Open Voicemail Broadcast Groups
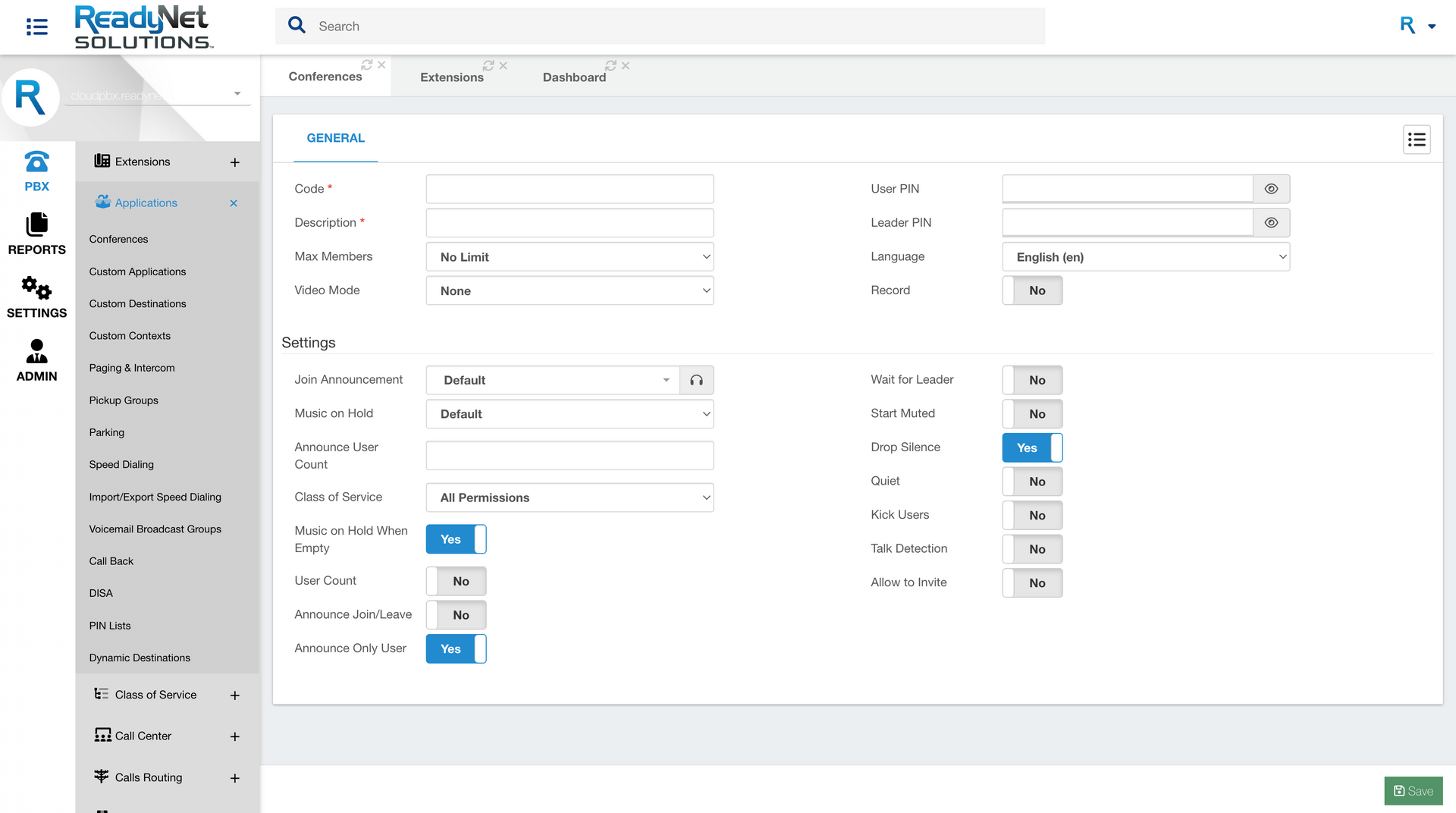 pos(155,529)
